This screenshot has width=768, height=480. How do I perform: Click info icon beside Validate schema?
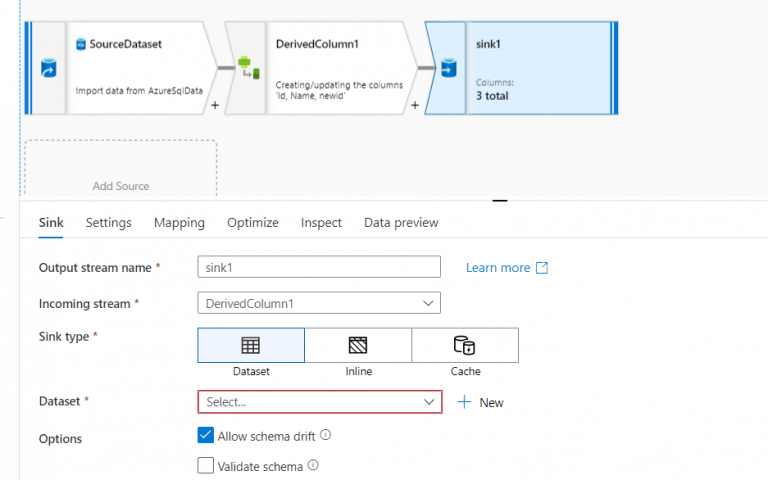point(313,465)
